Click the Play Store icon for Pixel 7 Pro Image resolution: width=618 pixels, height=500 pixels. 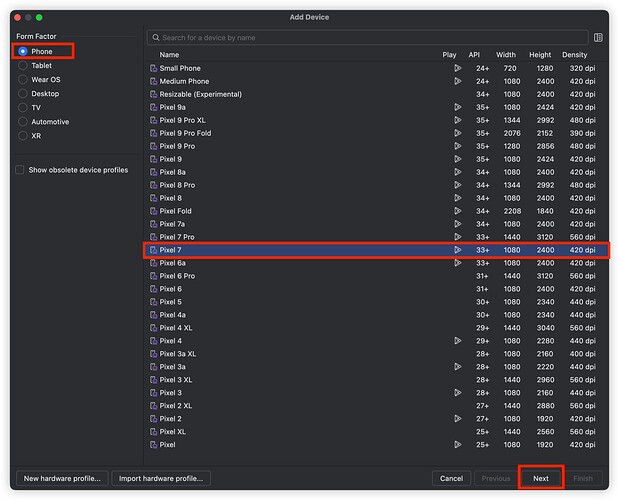click(x=457, y=237)
